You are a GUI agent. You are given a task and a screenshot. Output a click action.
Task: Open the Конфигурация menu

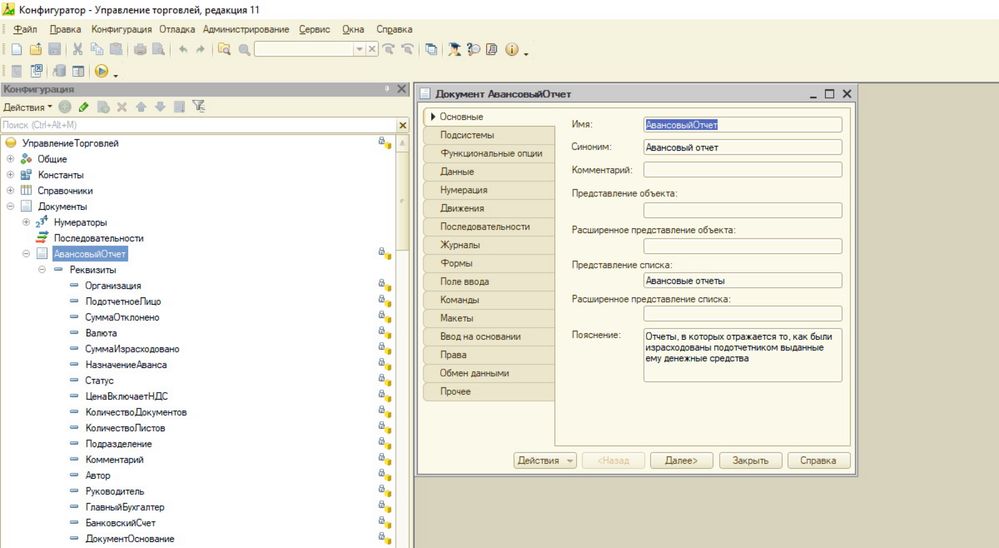[x=121, y=29]
